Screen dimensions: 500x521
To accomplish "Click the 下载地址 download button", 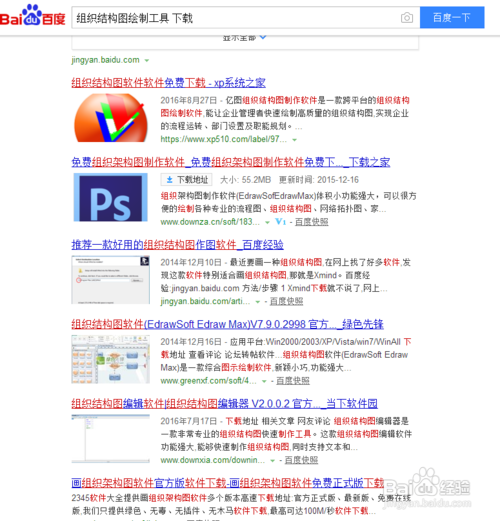I will coord(187,180).
